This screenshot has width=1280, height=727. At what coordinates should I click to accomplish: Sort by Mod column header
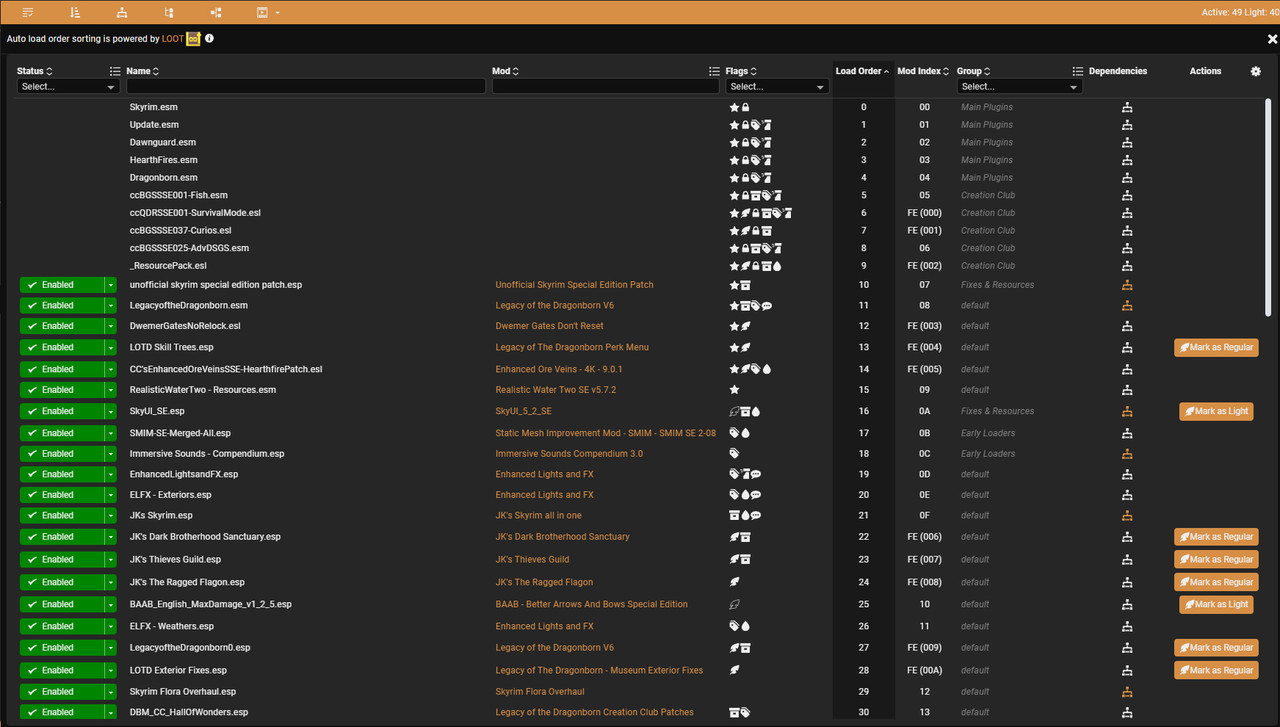(505, 71)
